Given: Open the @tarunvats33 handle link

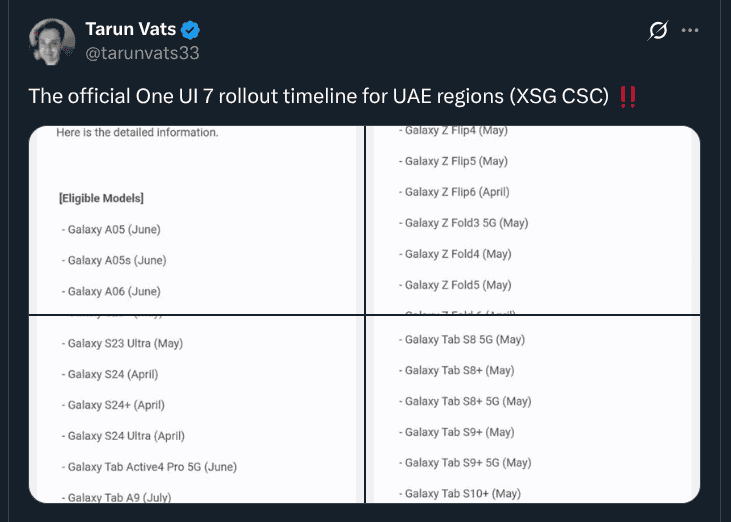Looking at the screenshot, I should click(155, 52).
